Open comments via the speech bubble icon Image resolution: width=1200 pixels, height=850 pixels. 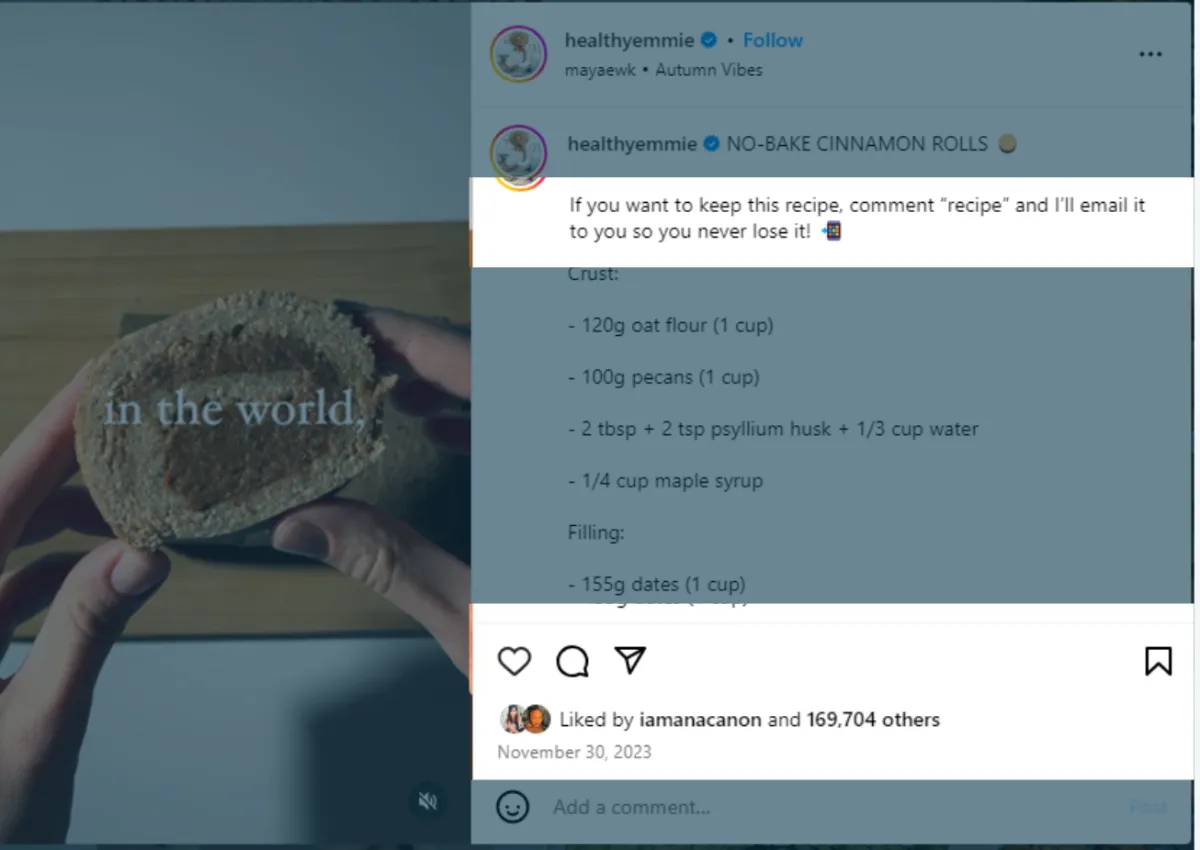tap(572, 661)
